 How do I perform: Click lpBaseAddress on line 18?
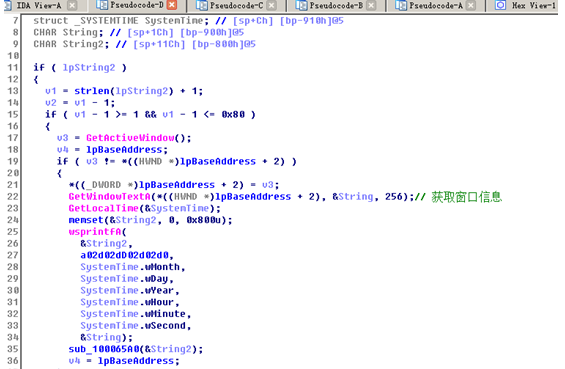click(x=124, y=150)
